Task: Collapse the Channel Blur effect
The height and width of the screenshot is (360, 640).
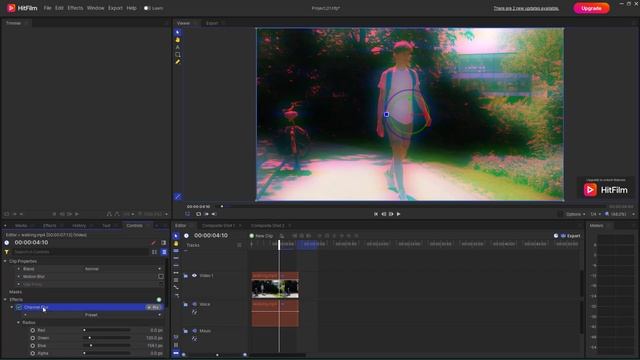Action: [x=12, y=307]
